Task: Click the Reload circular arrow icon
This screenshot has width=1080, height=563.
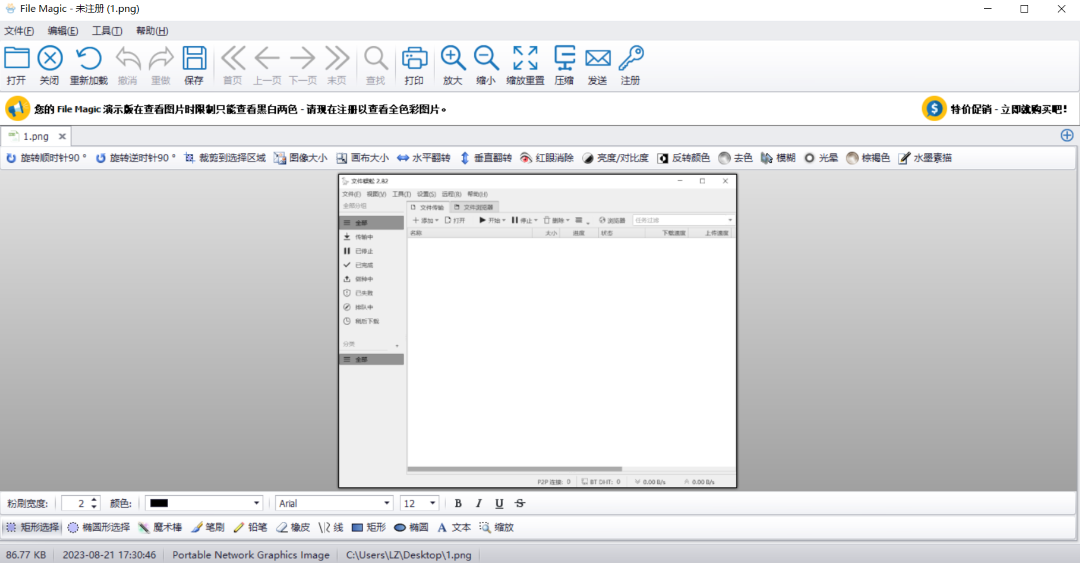Action: [89, 65]
